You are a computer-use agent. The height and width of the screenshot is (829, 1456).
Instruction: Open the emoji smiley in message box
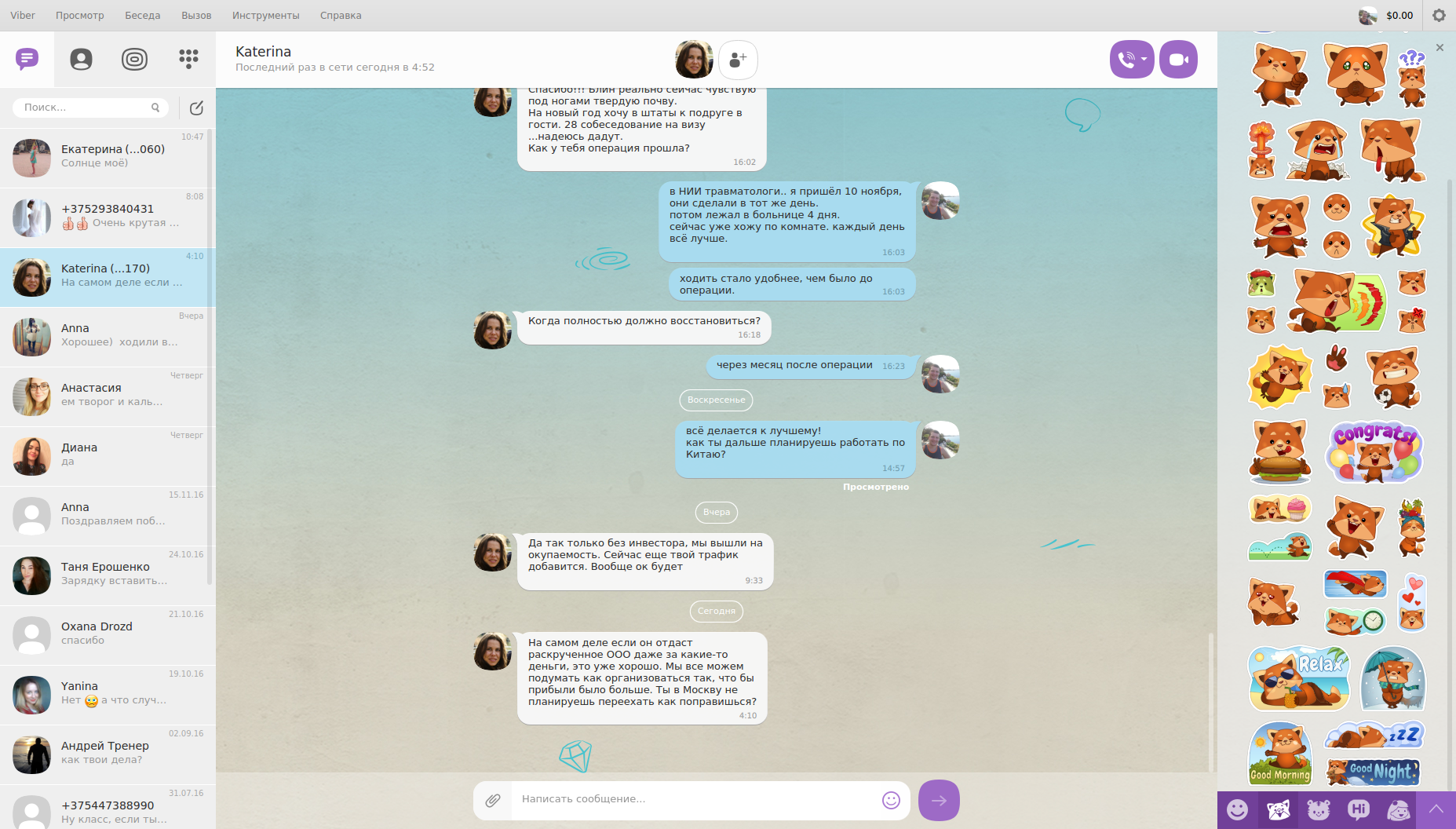[x=891, y=800]
